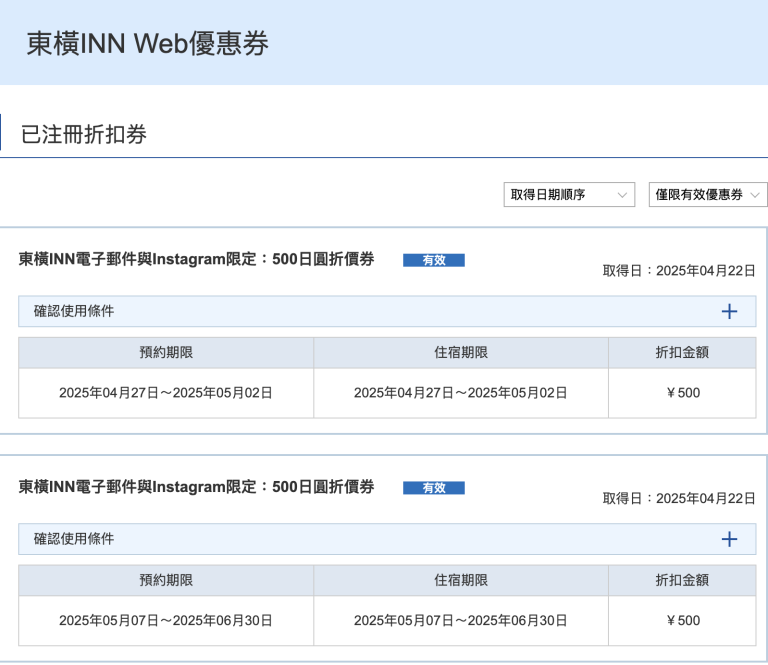Screen dimensions: 768x665
Task: Click first coupon's 預約期限 date range cell
Action: coord(166,393)
